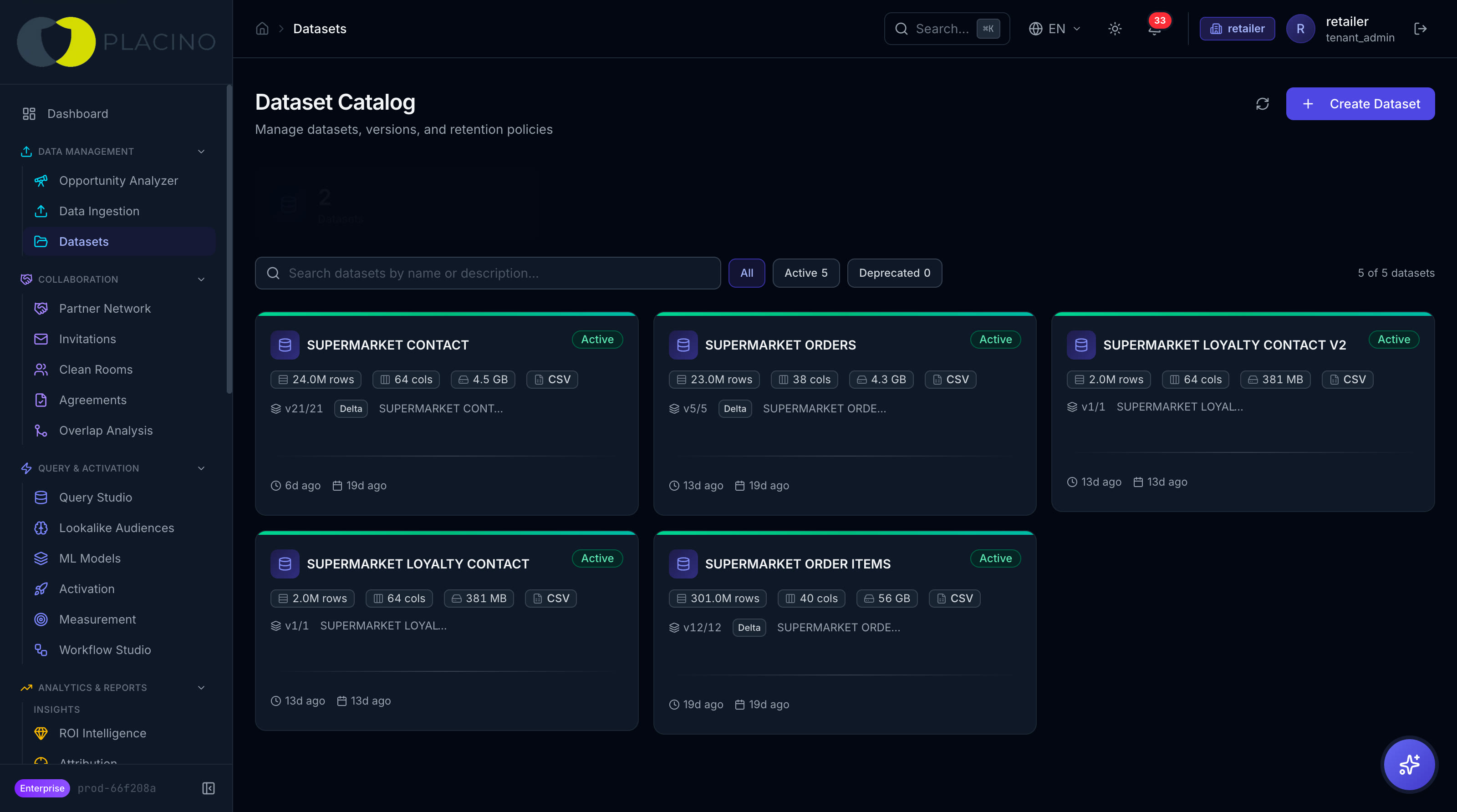Click the home breadcrumb icon
This screenshot has width=1457, height=812.
(x=262, y=29)
